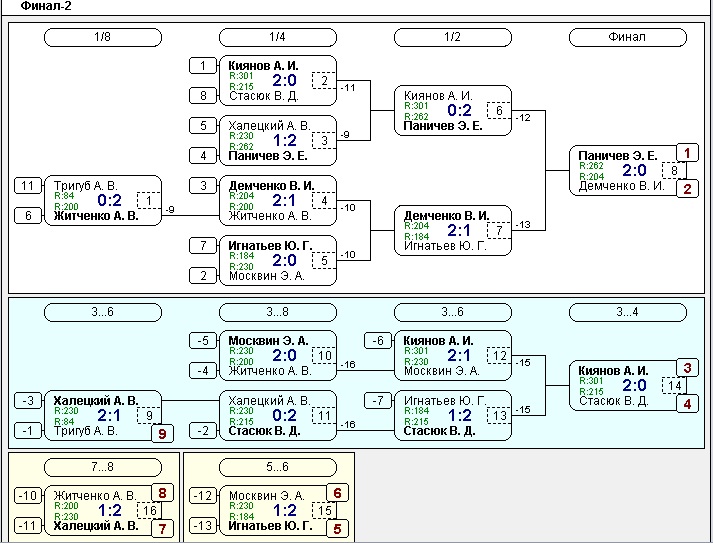Select red place box 4 for Стасюк
Viewport: 713px width, 543px height.
click(x=688, y=403)
